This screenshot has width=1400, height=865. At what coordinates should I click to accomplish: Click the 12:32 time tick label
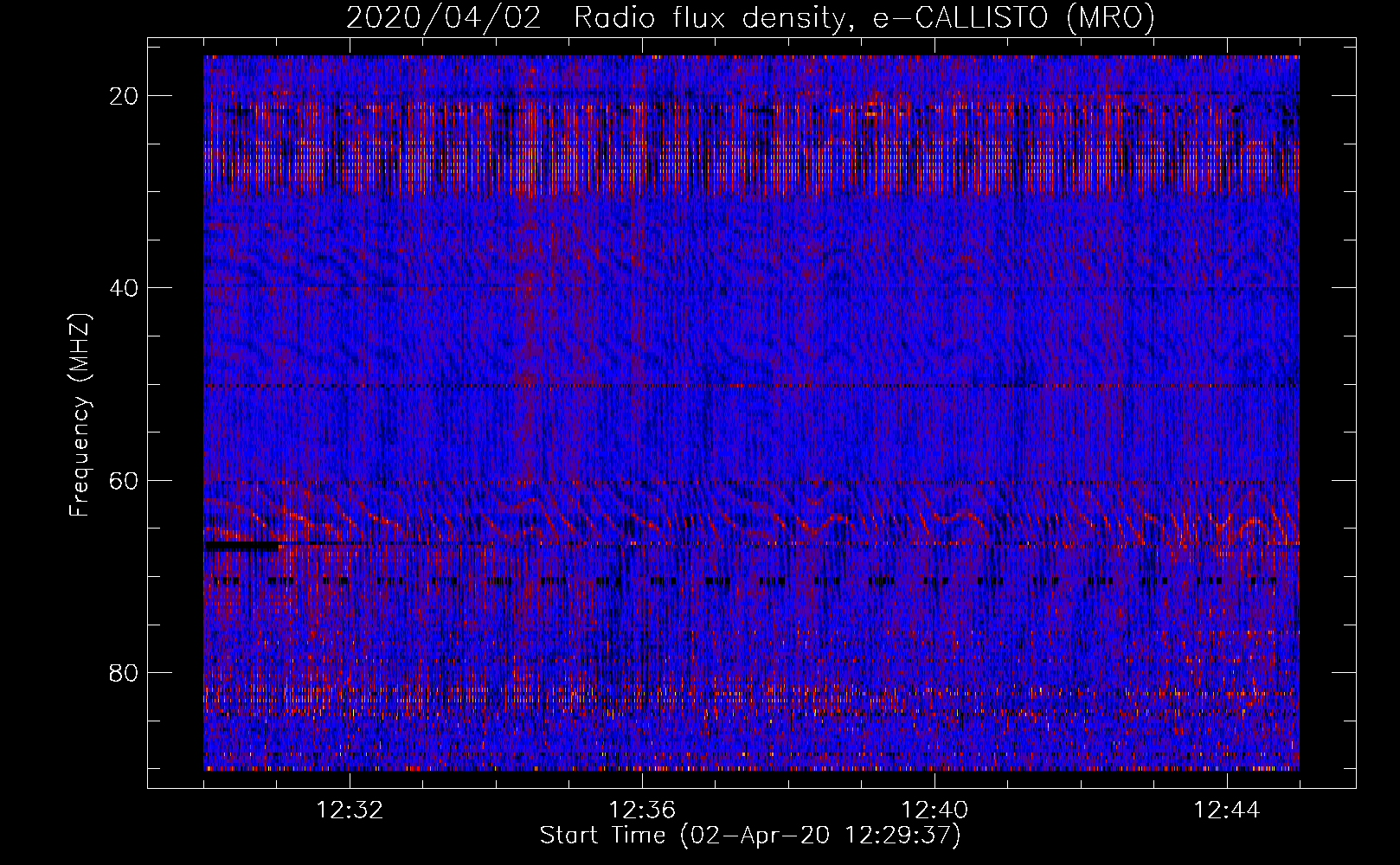point(350,811)
